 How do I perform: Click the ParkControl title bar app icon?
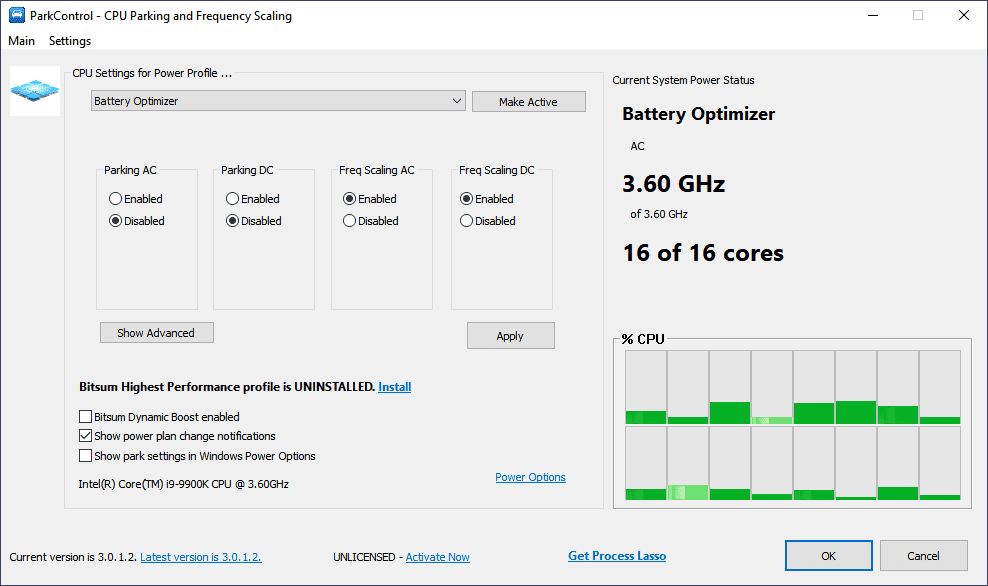coord(17,15)
